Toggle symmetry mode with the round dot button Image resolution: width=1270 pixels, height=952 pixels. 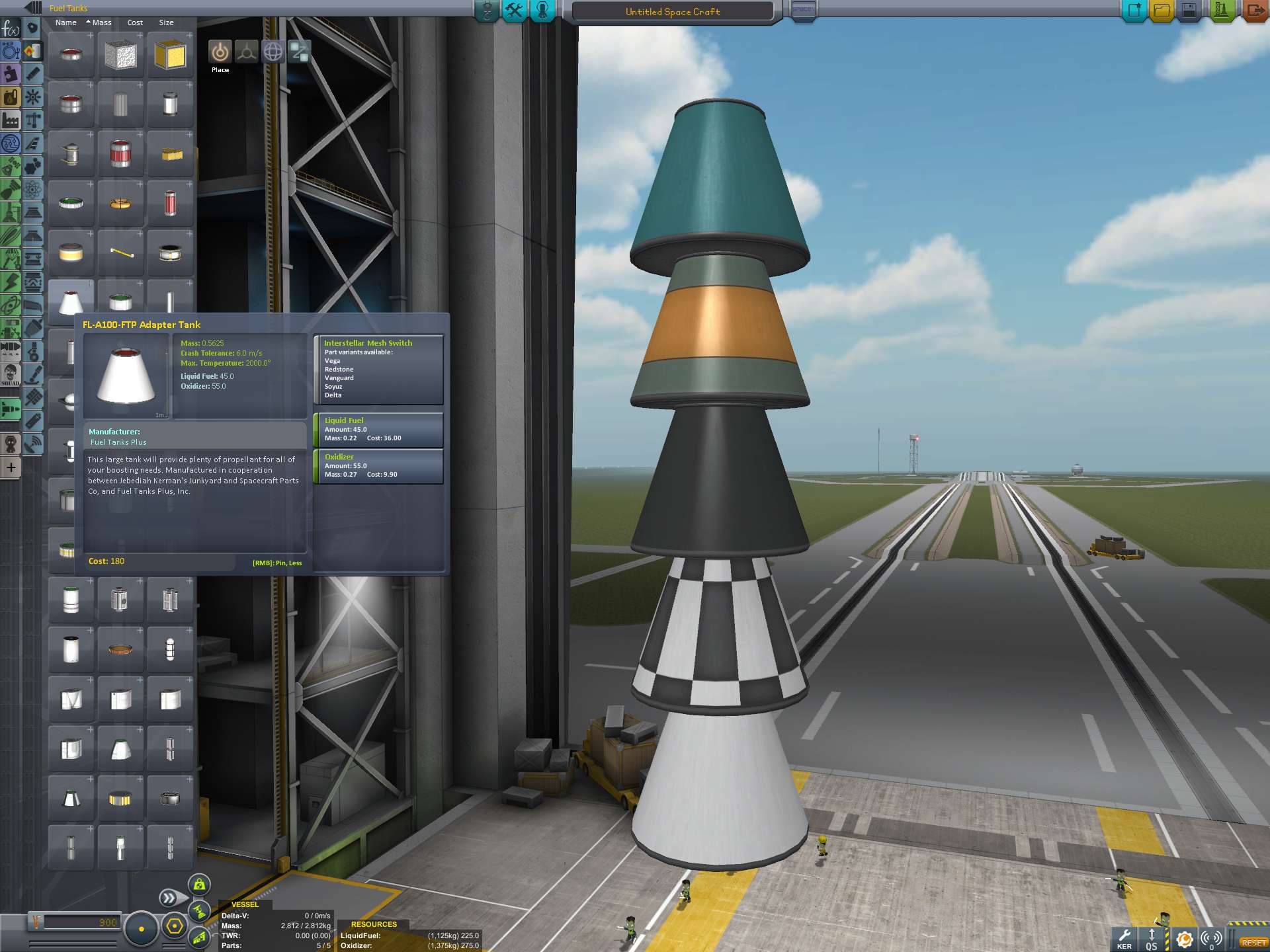141,928
